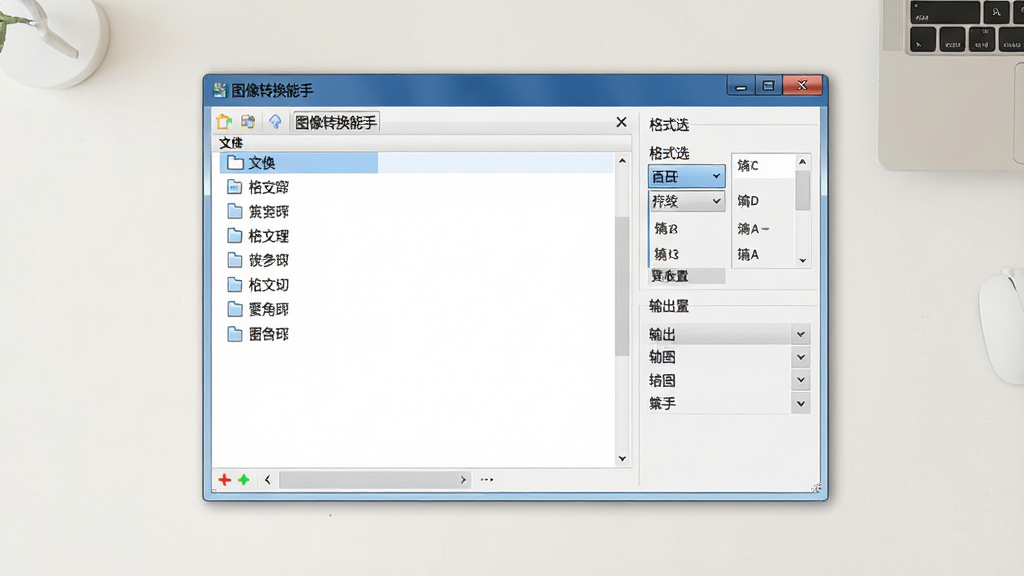Choose the D entry in the format list

[x=748, y=200]
